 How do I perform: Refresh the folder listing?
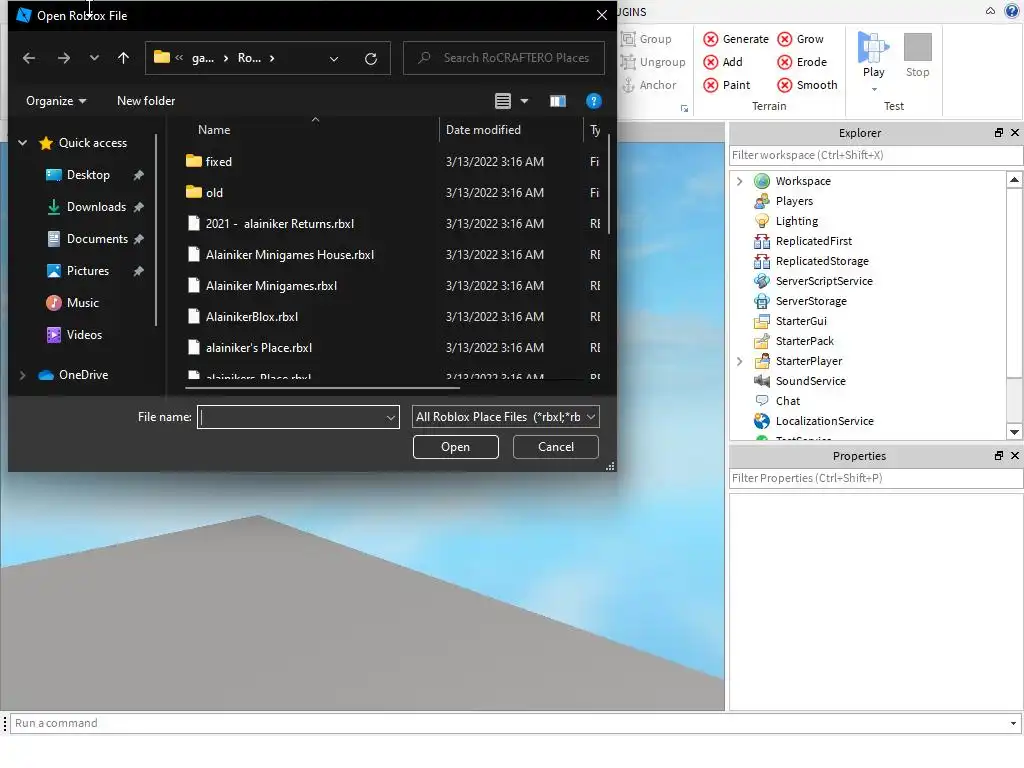tap(371, 59)
